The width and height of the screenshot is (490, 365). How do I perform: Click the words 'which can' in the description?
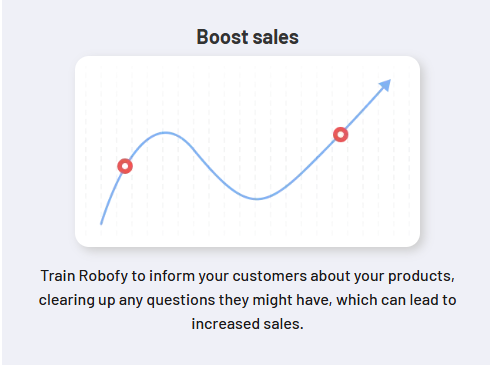(371, 300)
